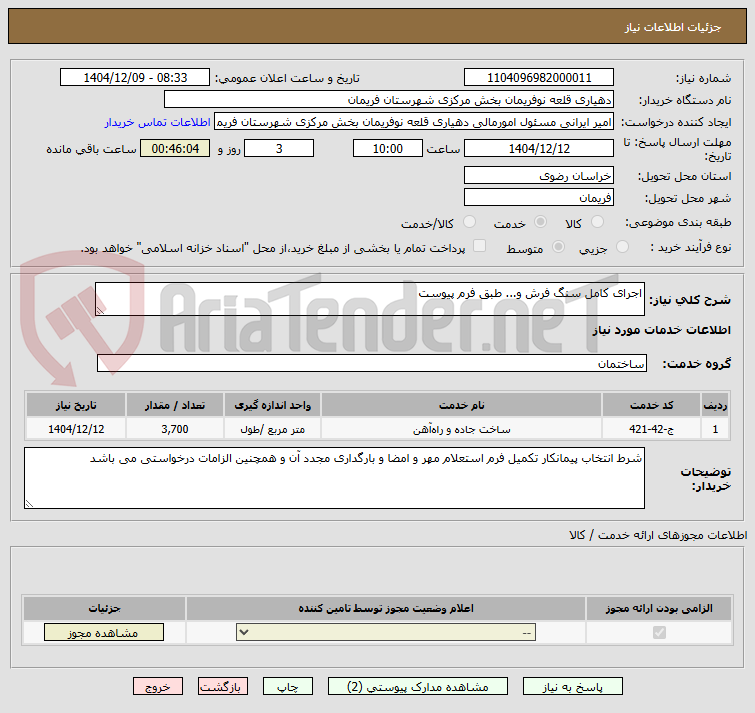The image size is (755, 713).
Task: Click the اعلام وضعیت مجوز column header
Action: pos(386,609)
